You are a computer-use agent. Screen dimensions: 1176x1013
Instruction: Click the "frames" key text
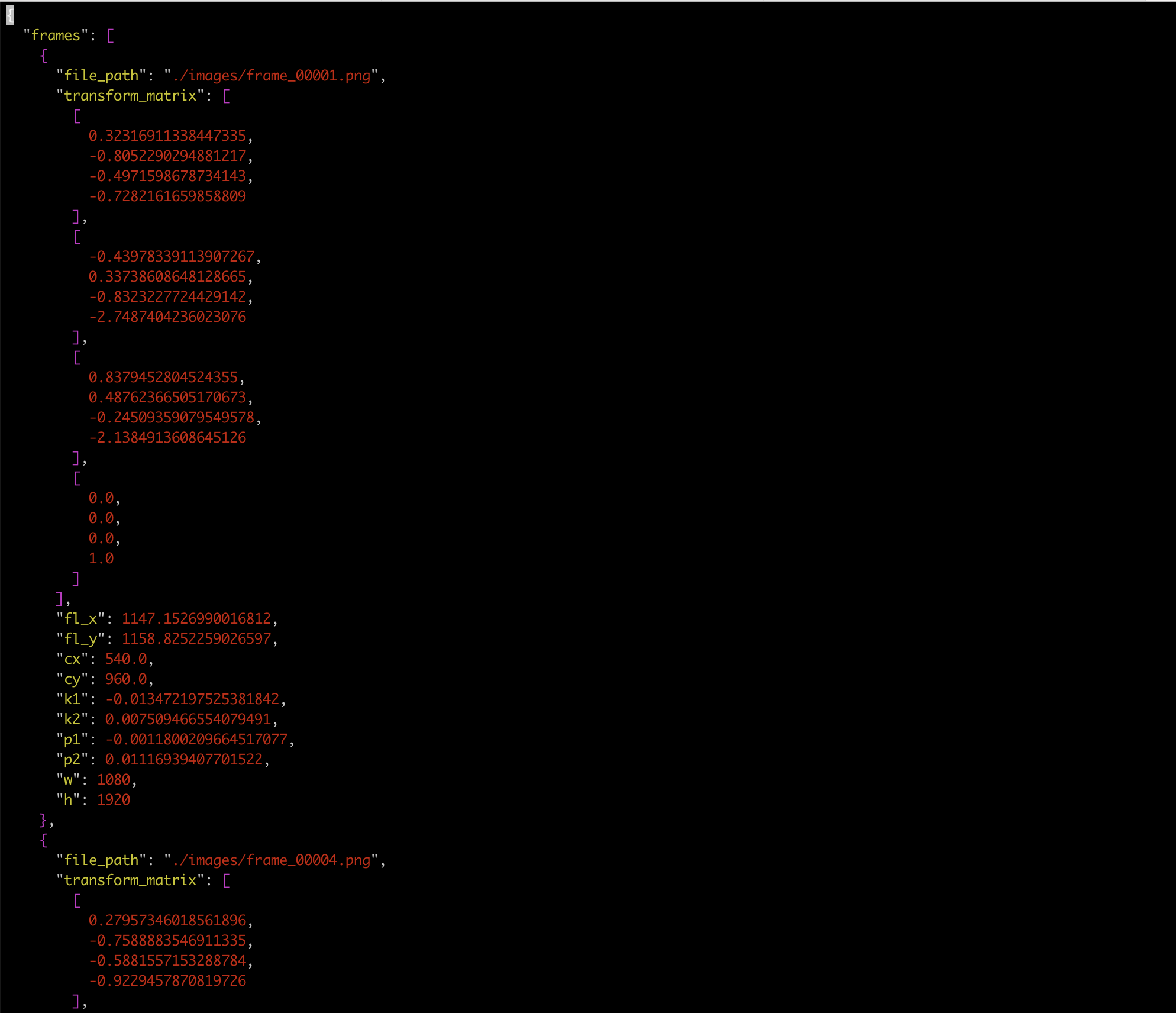tap(55, 36)
